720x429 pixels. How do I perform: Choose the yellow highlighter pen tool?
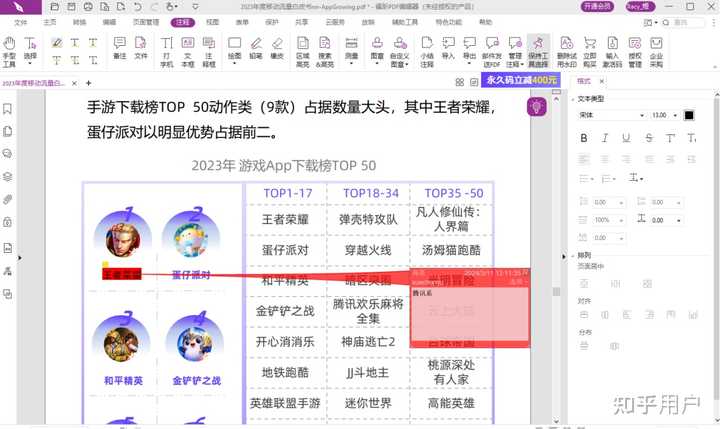[x=56, y=43]
